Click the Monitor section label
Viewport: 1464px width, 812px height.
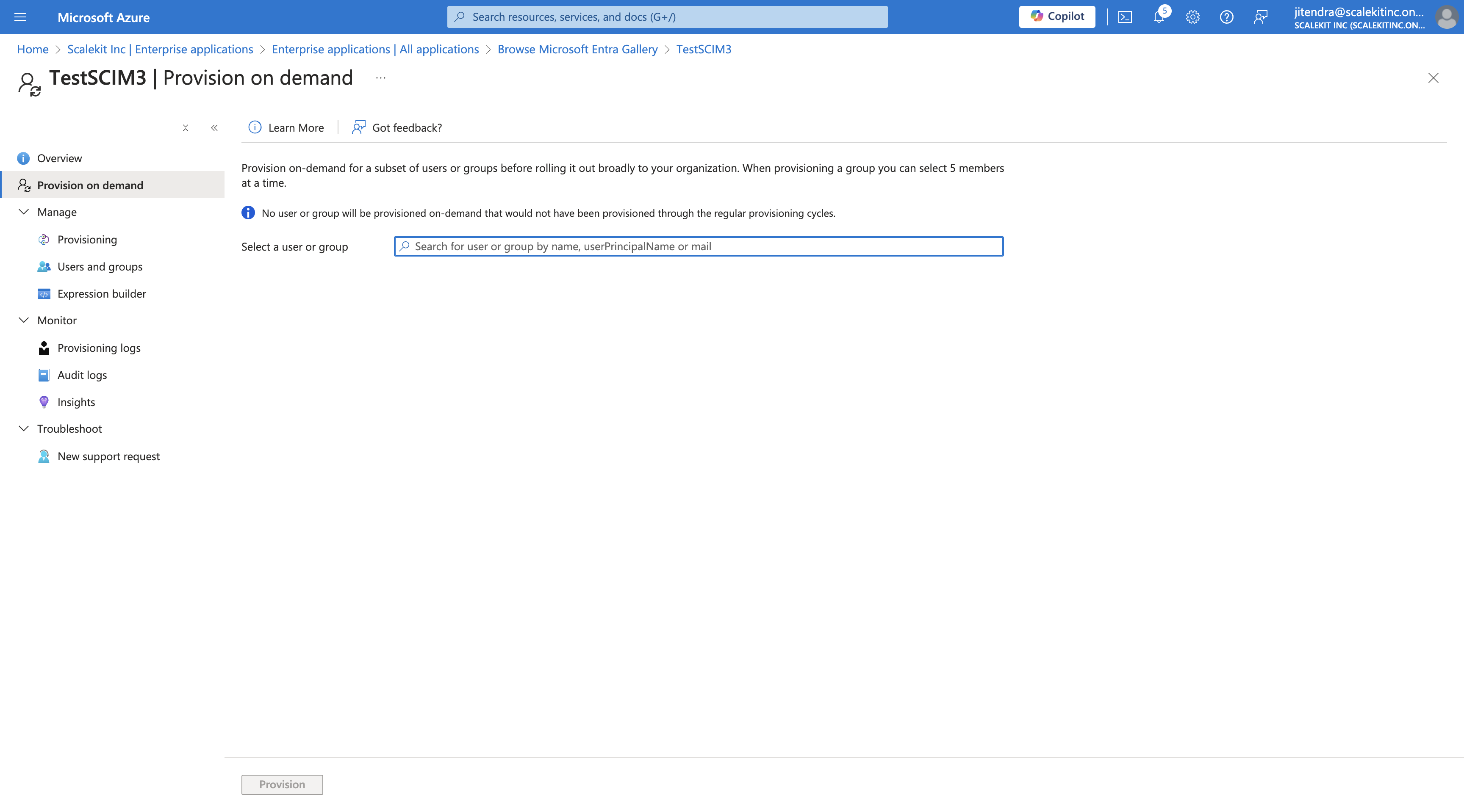click(x=57, y=320)
